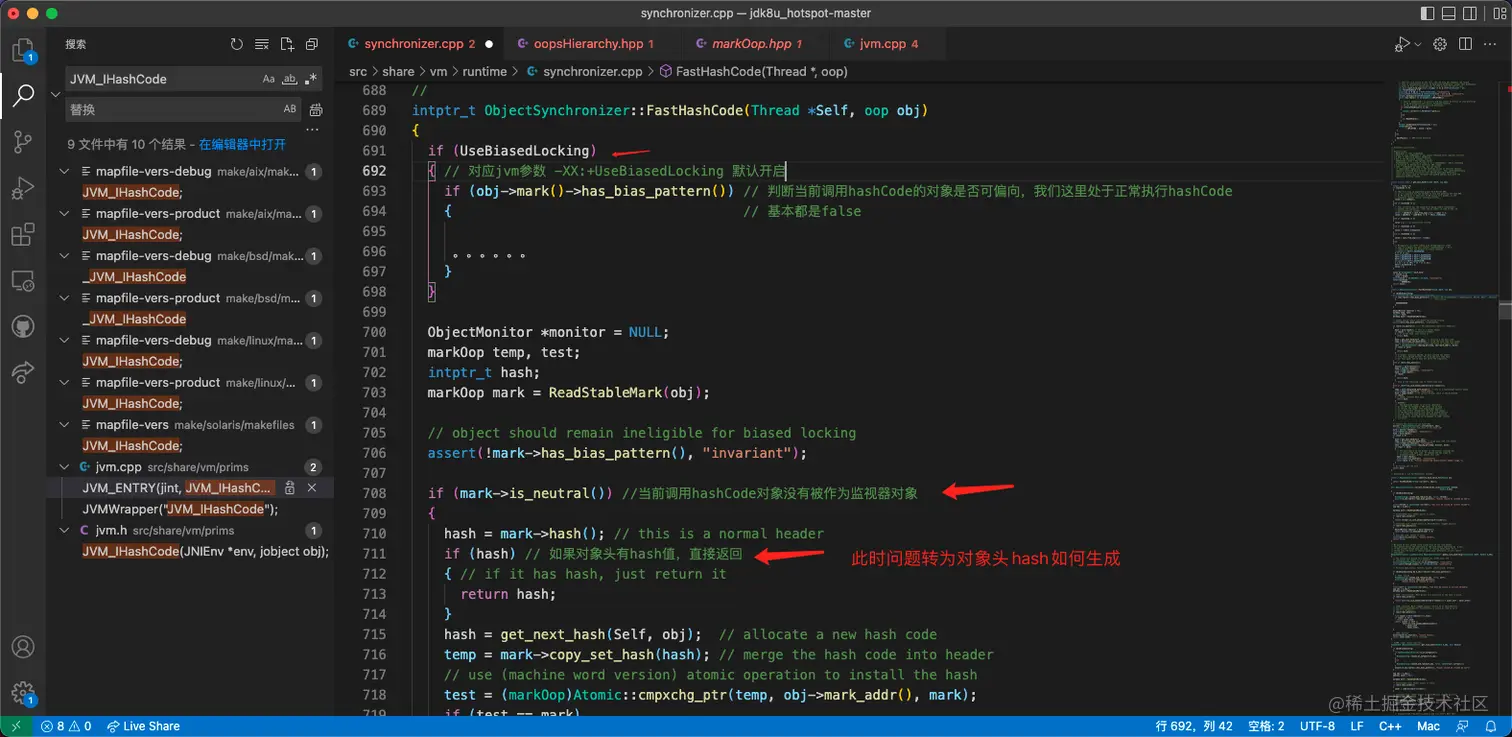Switch to the markOop.hpp tab
1512x737 pixels.
tap(756, 44)
